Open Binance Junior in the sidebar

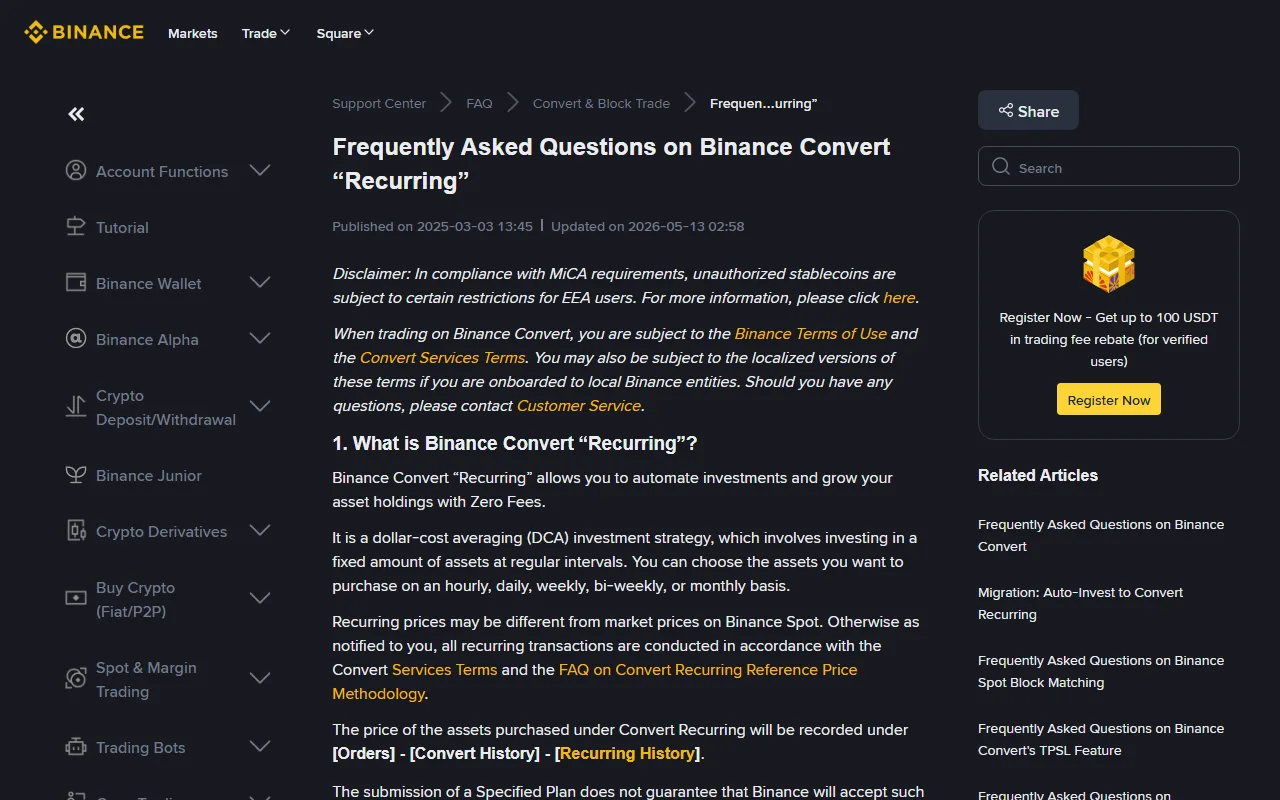point(149,475)
